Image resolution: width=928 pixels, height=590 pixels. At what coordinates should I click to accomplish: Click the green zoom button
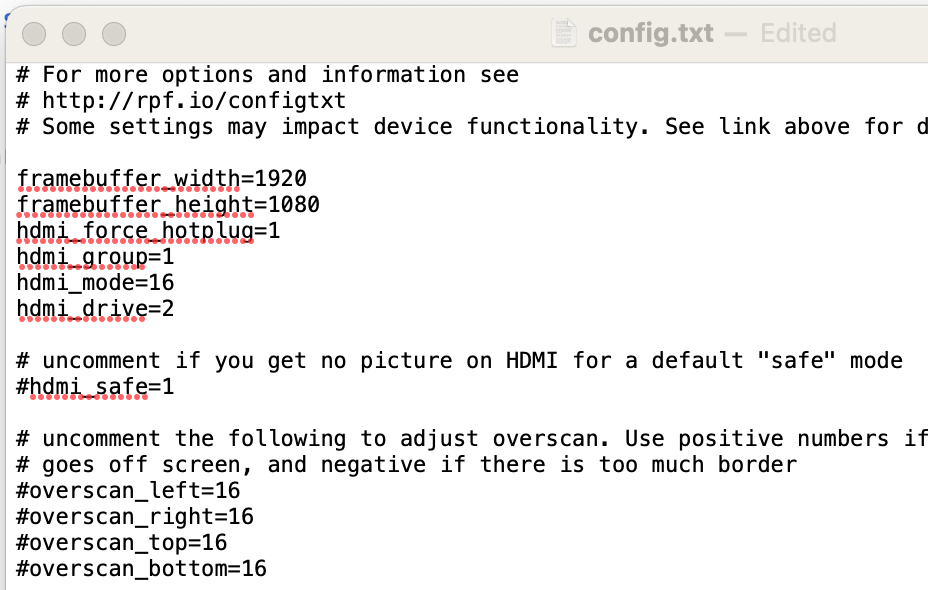(x=114, y=33)
